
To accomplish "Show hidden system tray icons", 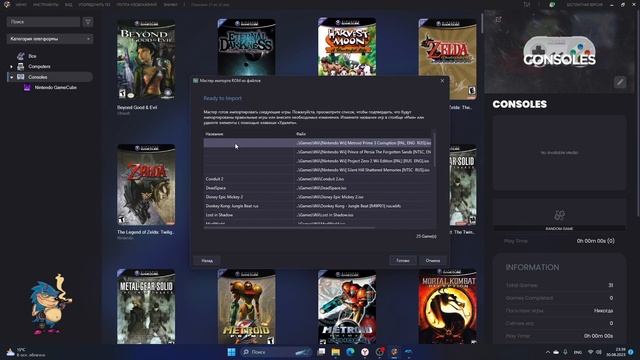I will (547, 352).
